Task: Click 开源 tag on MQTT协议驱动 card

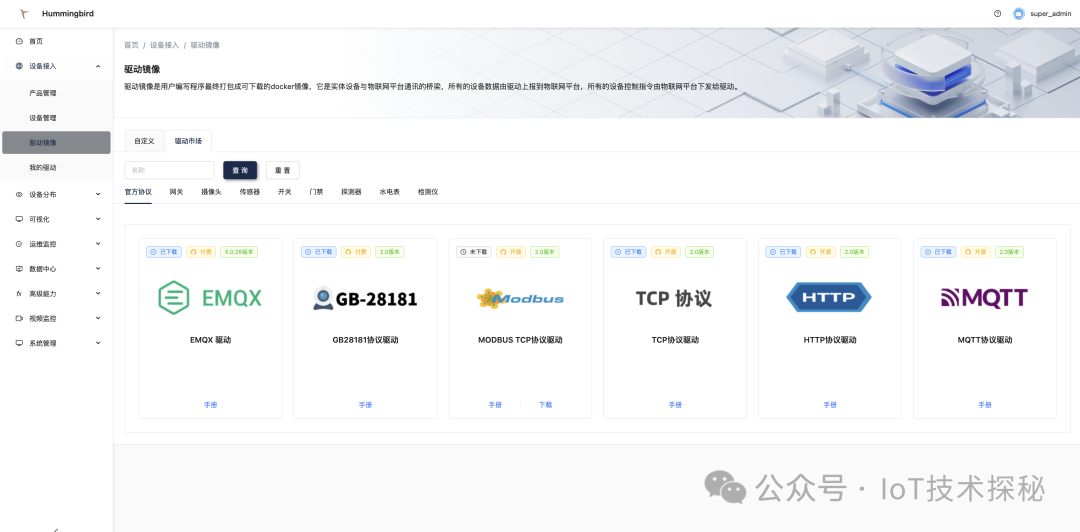Action: coord(975,252)
